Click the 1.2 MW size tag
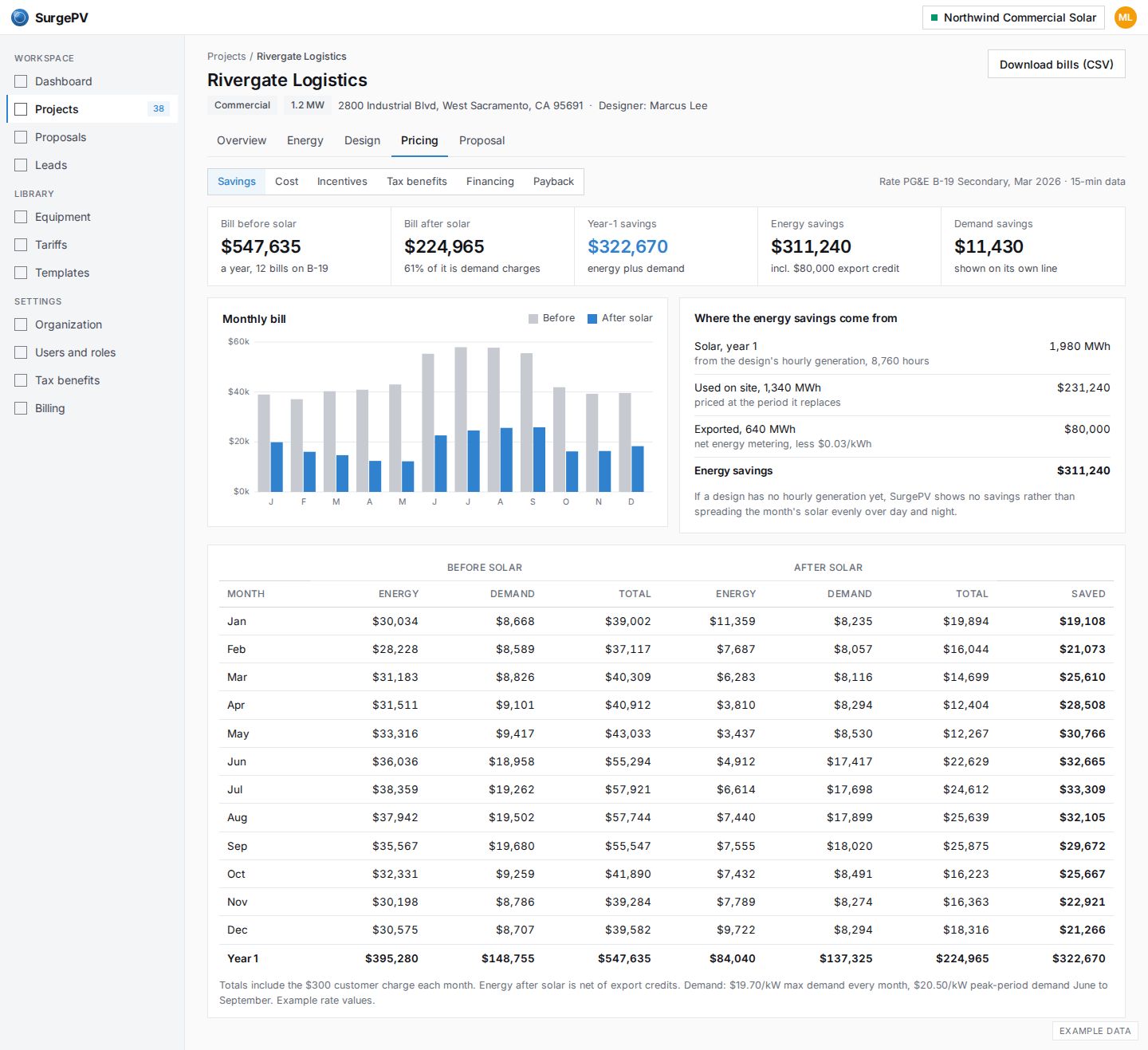 click(x=308, y=105)
